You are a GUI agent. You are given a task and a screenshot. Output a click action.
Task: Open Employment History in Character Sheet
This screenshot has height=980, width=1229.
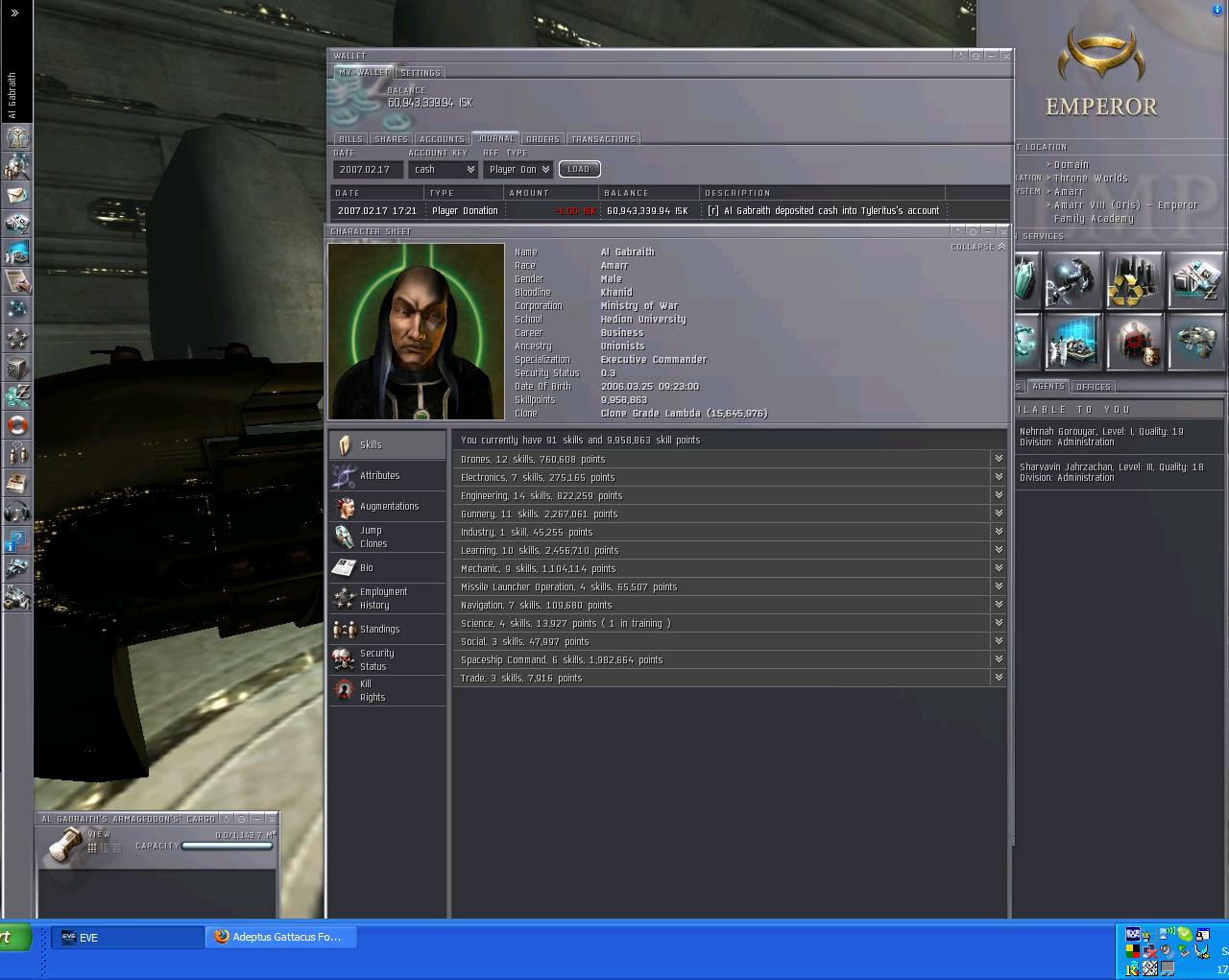[388, 599]
